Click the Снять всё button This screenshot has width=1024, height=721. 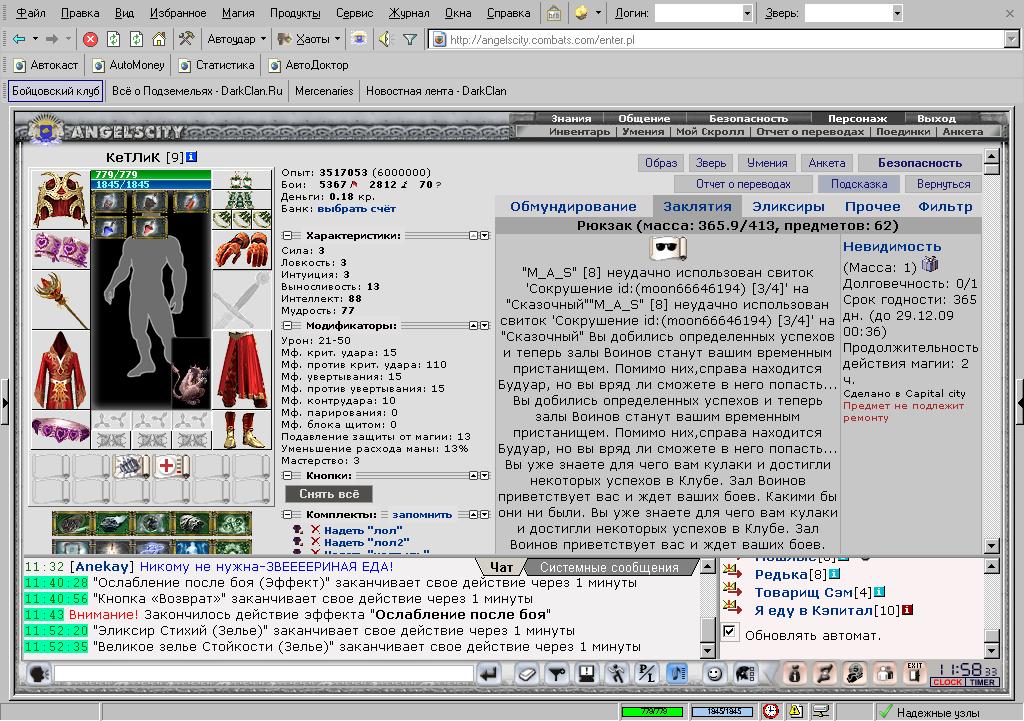point(330,494)
